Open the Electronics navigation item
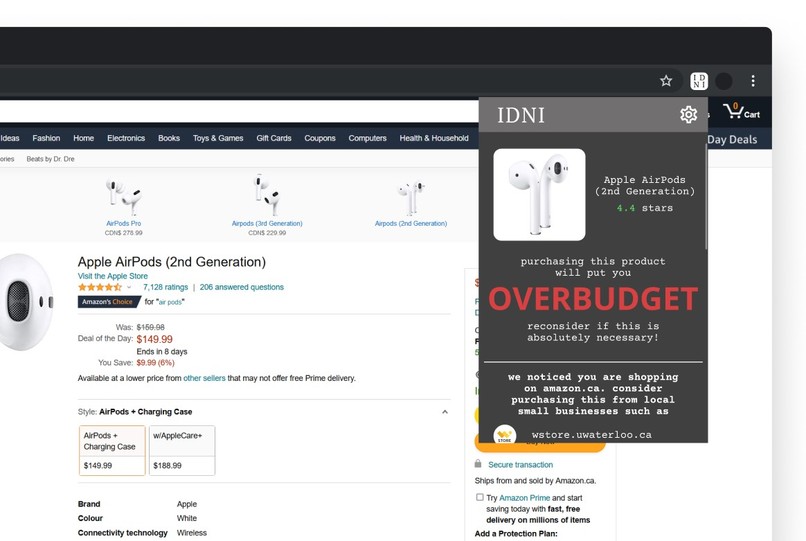The width and height of the screenshot is (806, 541). click(126, 138)
